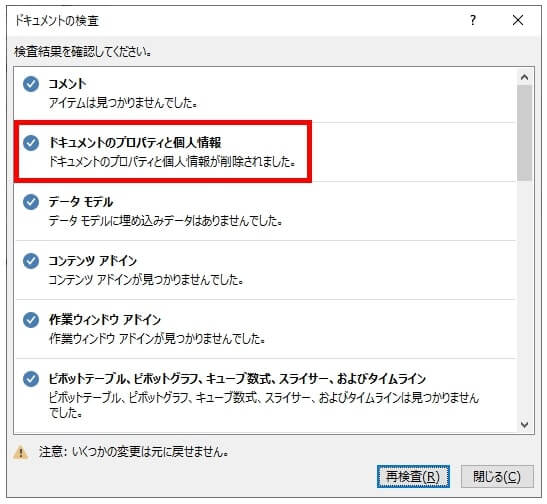
Task: Click the checkmark icon for ドキュメントのプロパティと個人情報
Action: point(31,143)
